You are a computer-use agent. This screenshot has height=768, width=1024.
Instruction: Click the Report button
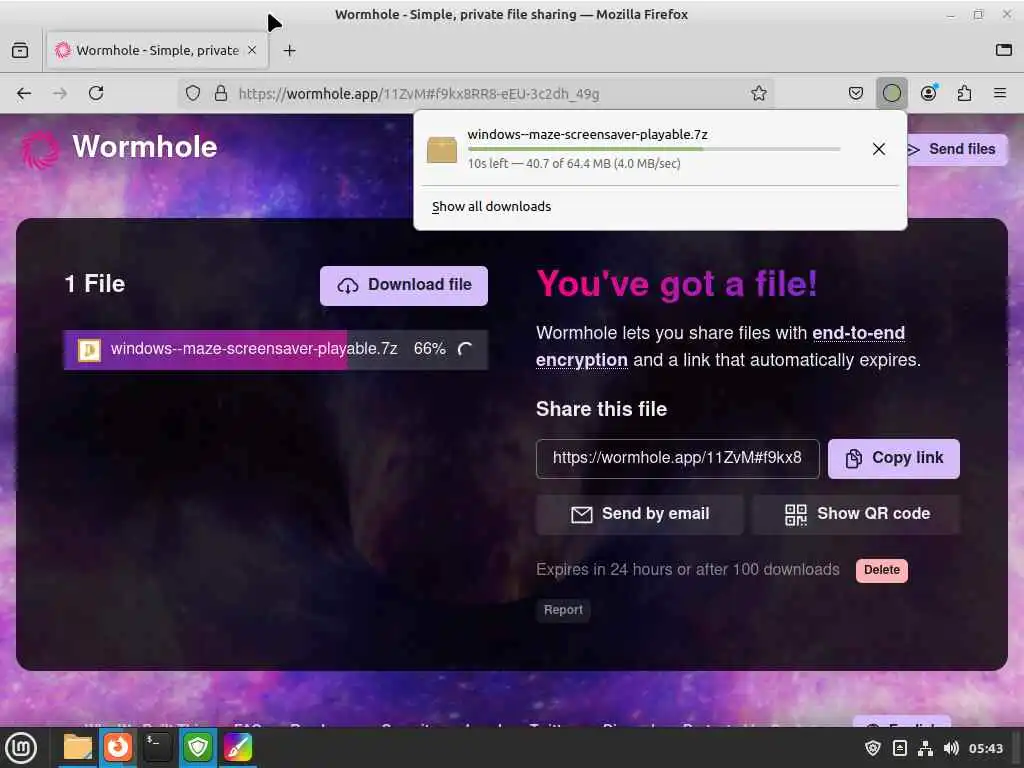pos(563,610)
